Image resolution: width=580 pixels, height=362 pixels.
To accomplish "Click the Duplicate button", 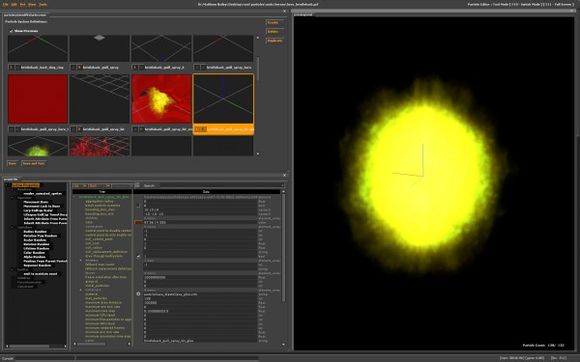I will pyautogui.click(x=275, y=41).
